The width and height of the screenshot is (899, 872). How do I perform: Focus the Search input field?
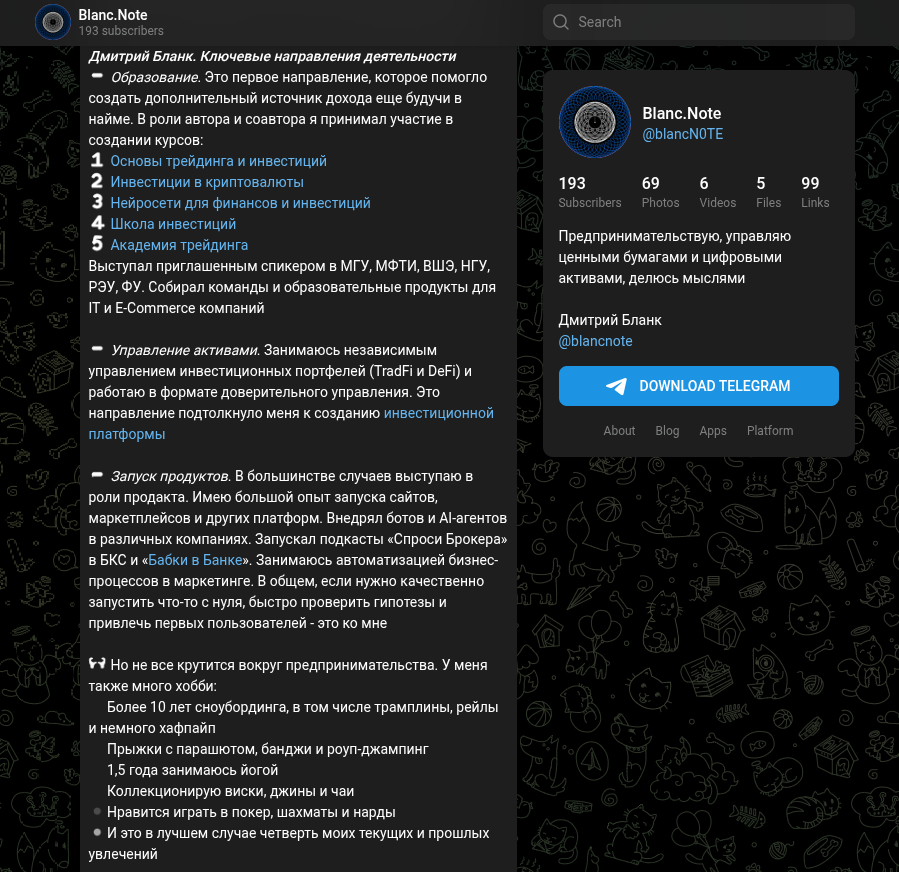(699, 22)
